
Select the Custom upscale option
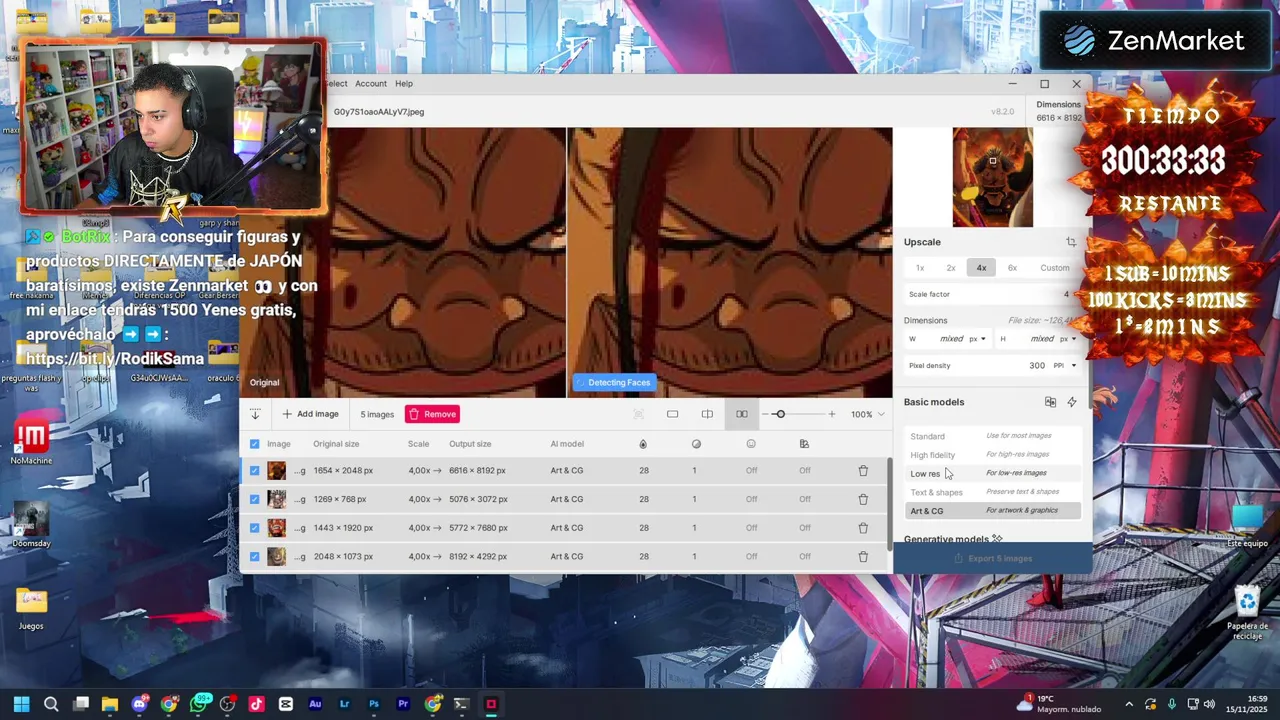click(1054, 268)
